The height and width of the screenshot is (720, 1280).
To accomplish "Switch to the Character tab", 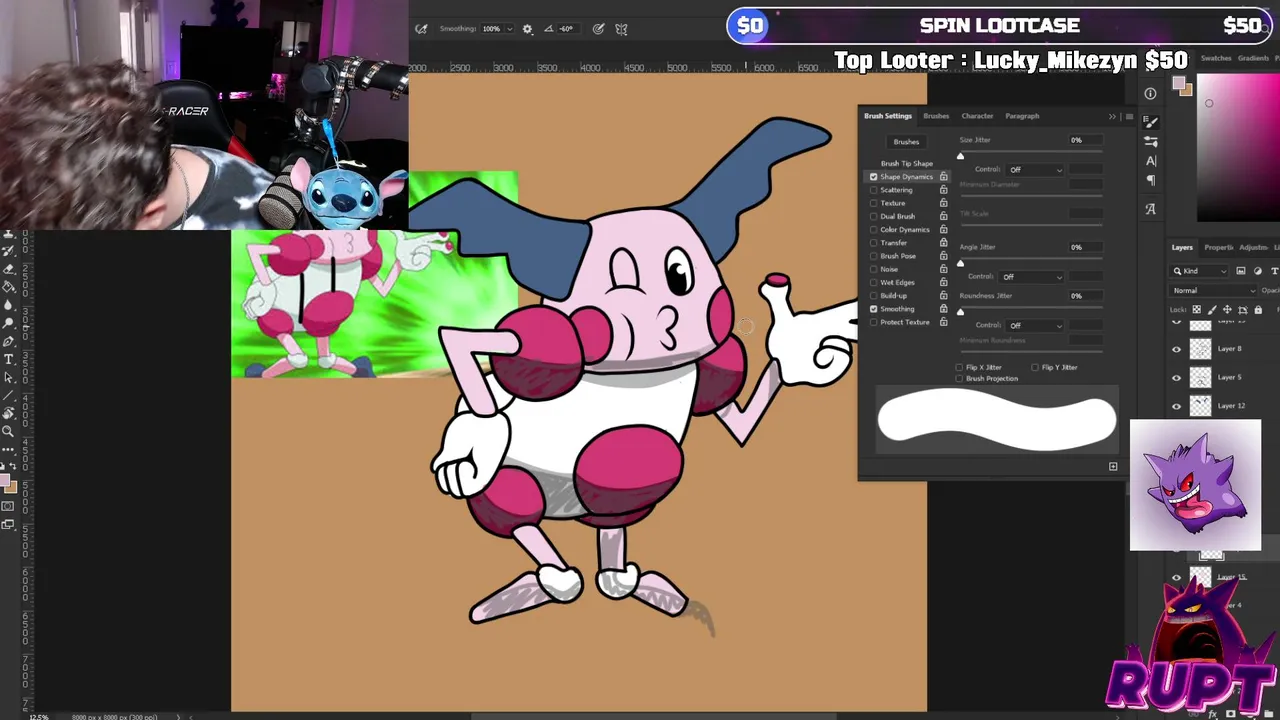I will point(977,116).
